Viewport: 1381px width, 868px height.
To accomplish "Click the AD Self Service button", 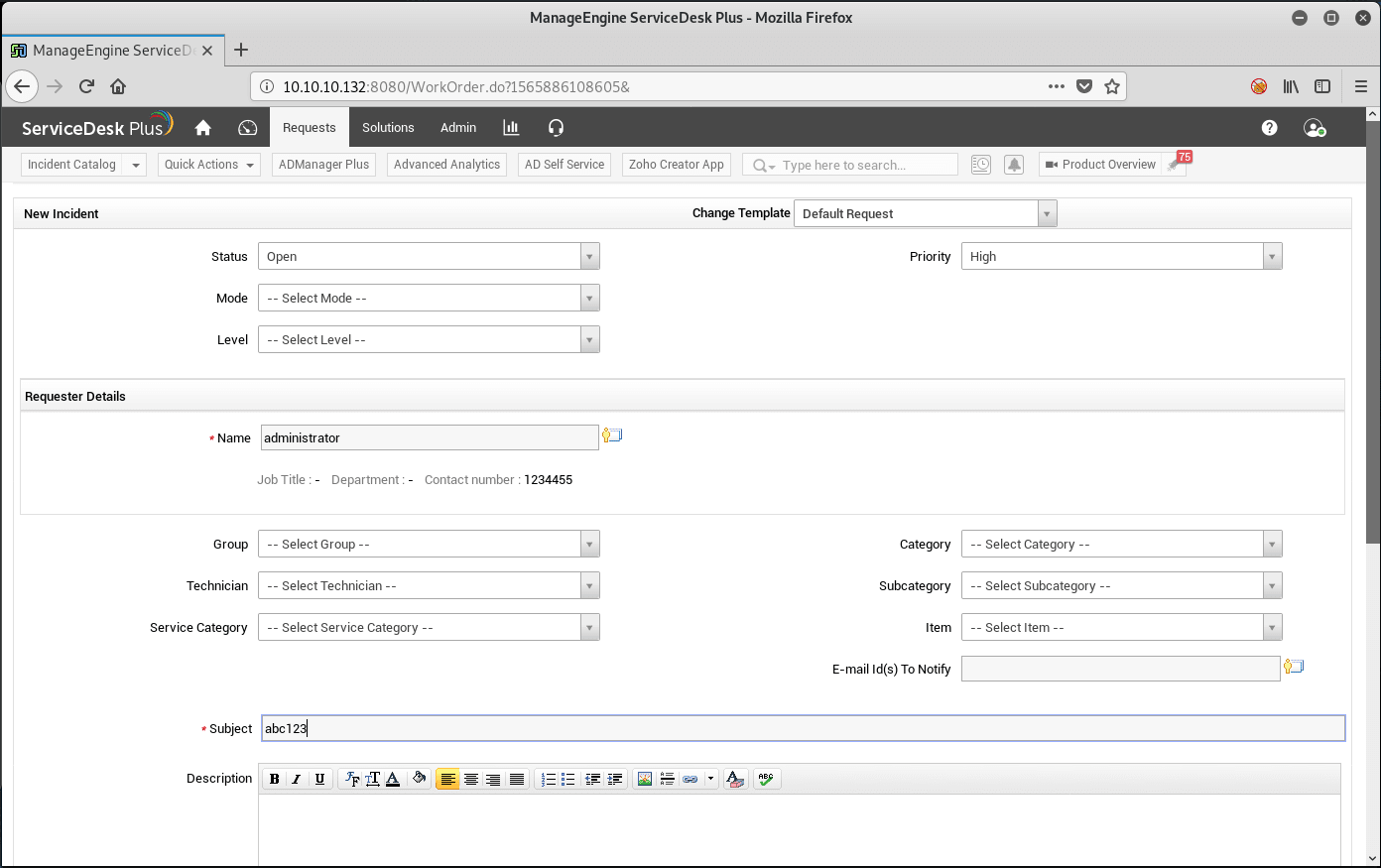I will click(565, 165).
